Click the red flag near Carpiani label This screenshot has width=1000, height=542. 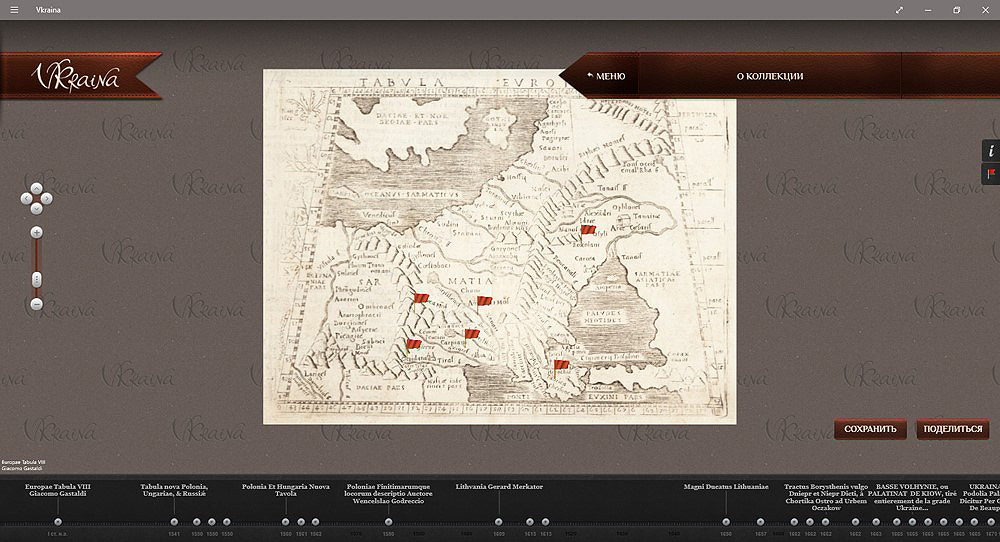471,336
